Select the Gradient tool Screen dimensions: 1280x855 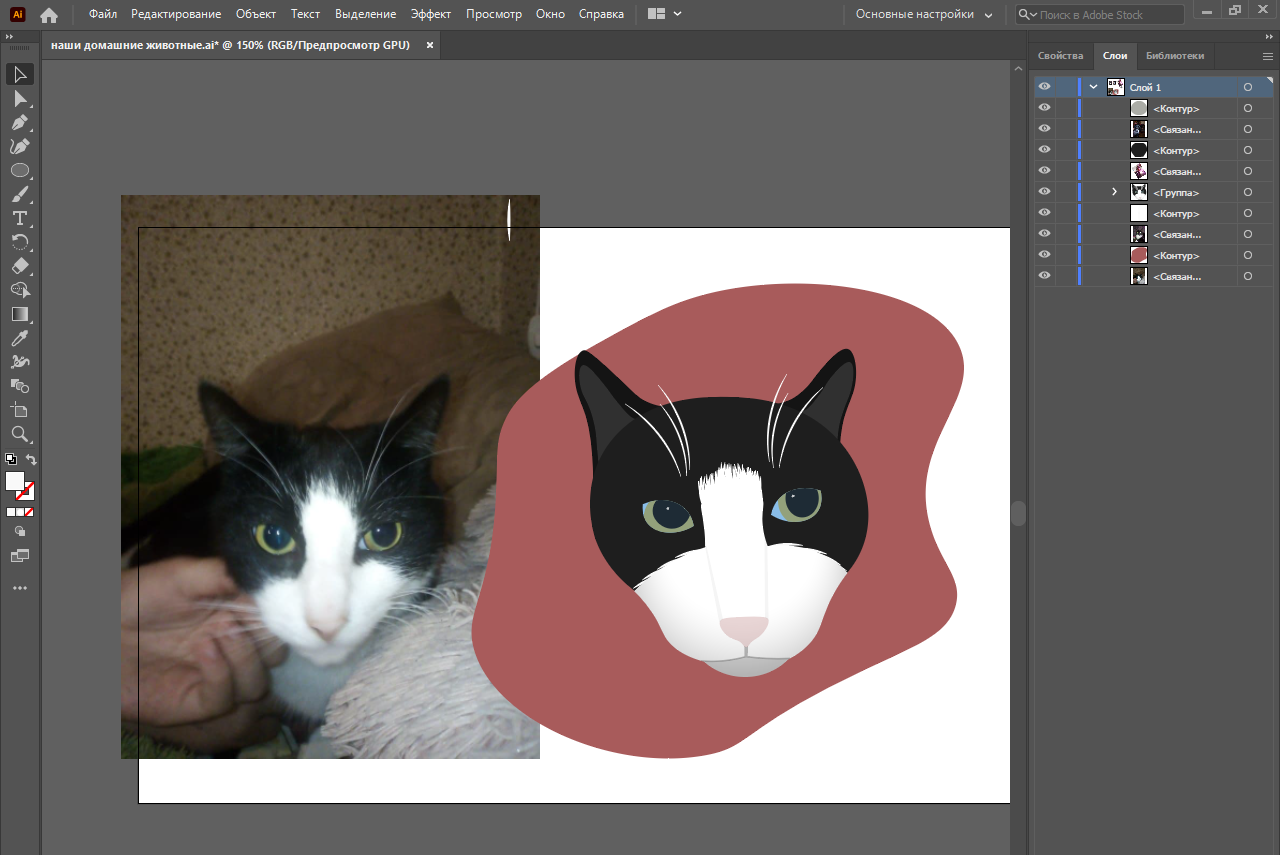pos(20,314)
